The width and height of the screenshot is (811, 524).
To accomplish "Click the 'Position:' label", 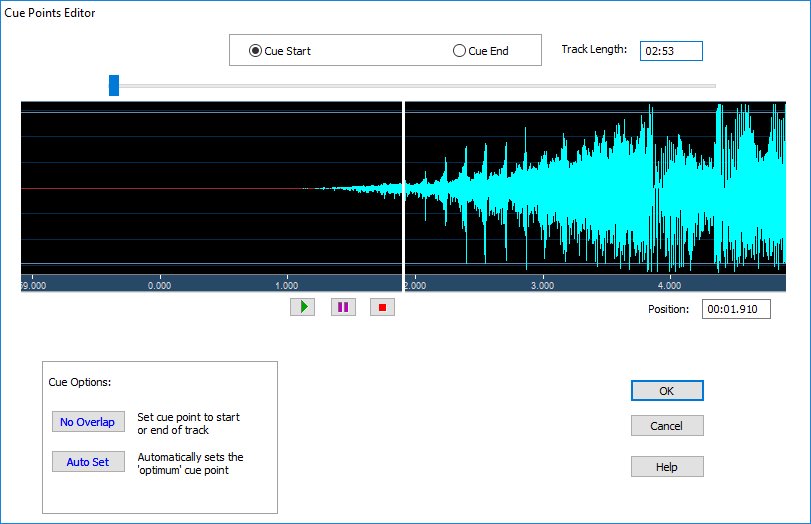I will (668, 309).
